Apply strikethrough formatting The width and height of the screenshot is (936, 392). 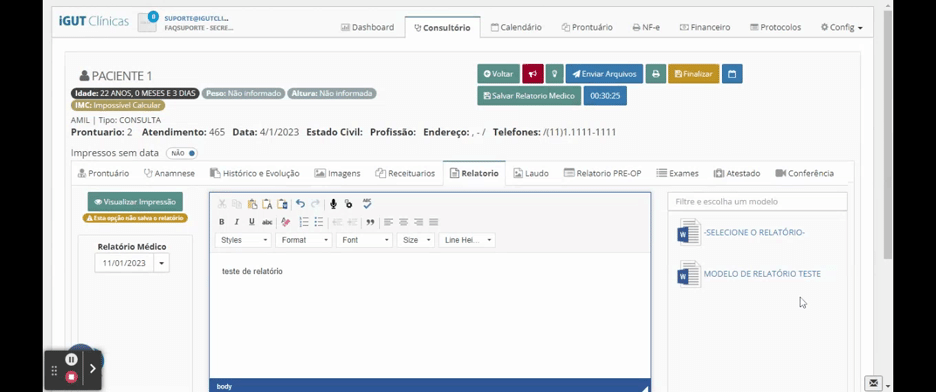click(267, 222)
